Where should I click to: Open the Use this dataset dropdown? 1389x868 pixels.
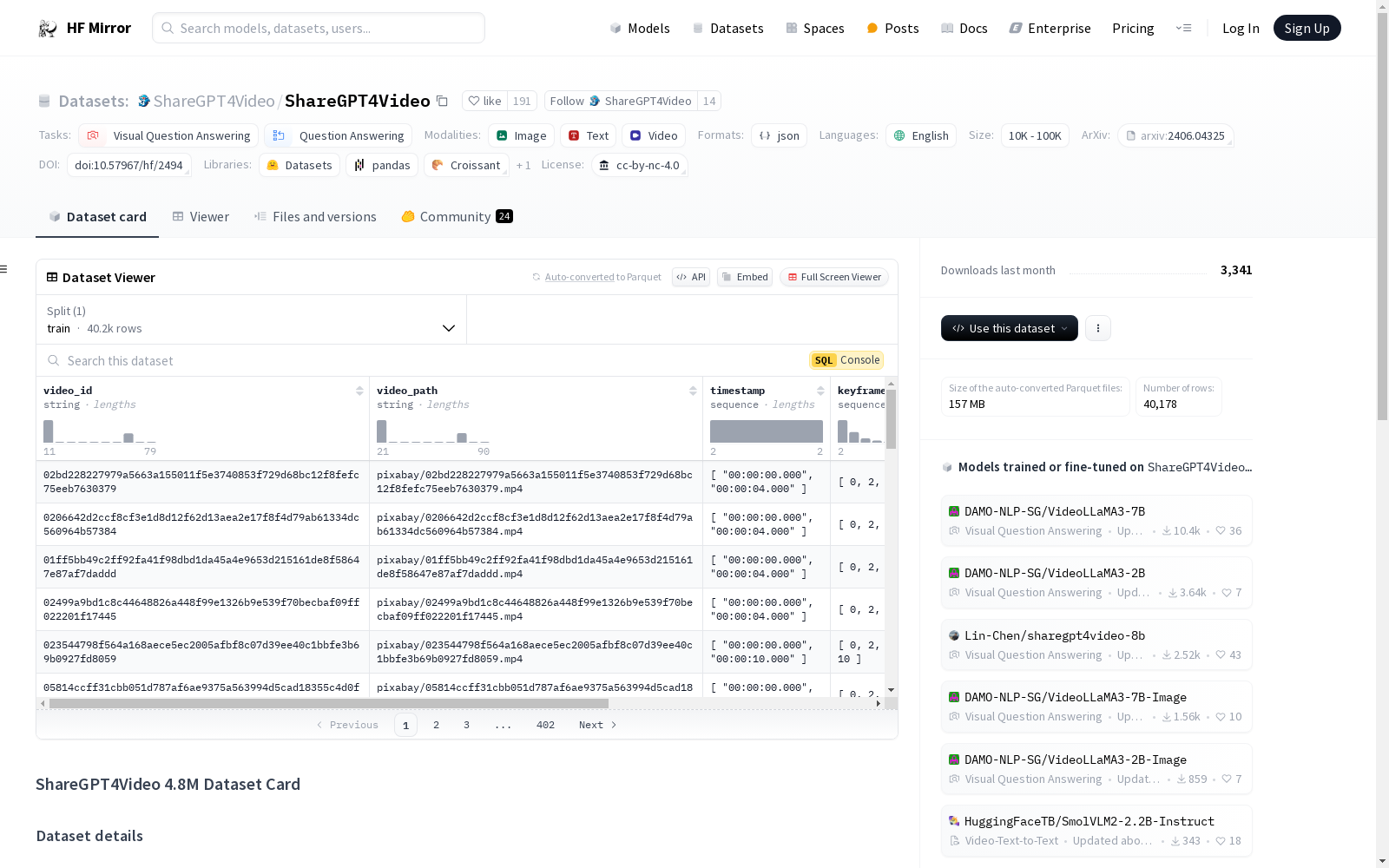tap(1010, 328)
